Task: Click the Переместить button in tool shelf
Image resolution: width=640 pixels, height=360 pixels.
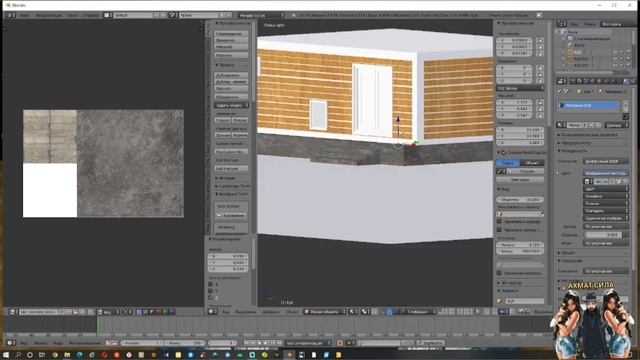Action: (x=231, y=34)
